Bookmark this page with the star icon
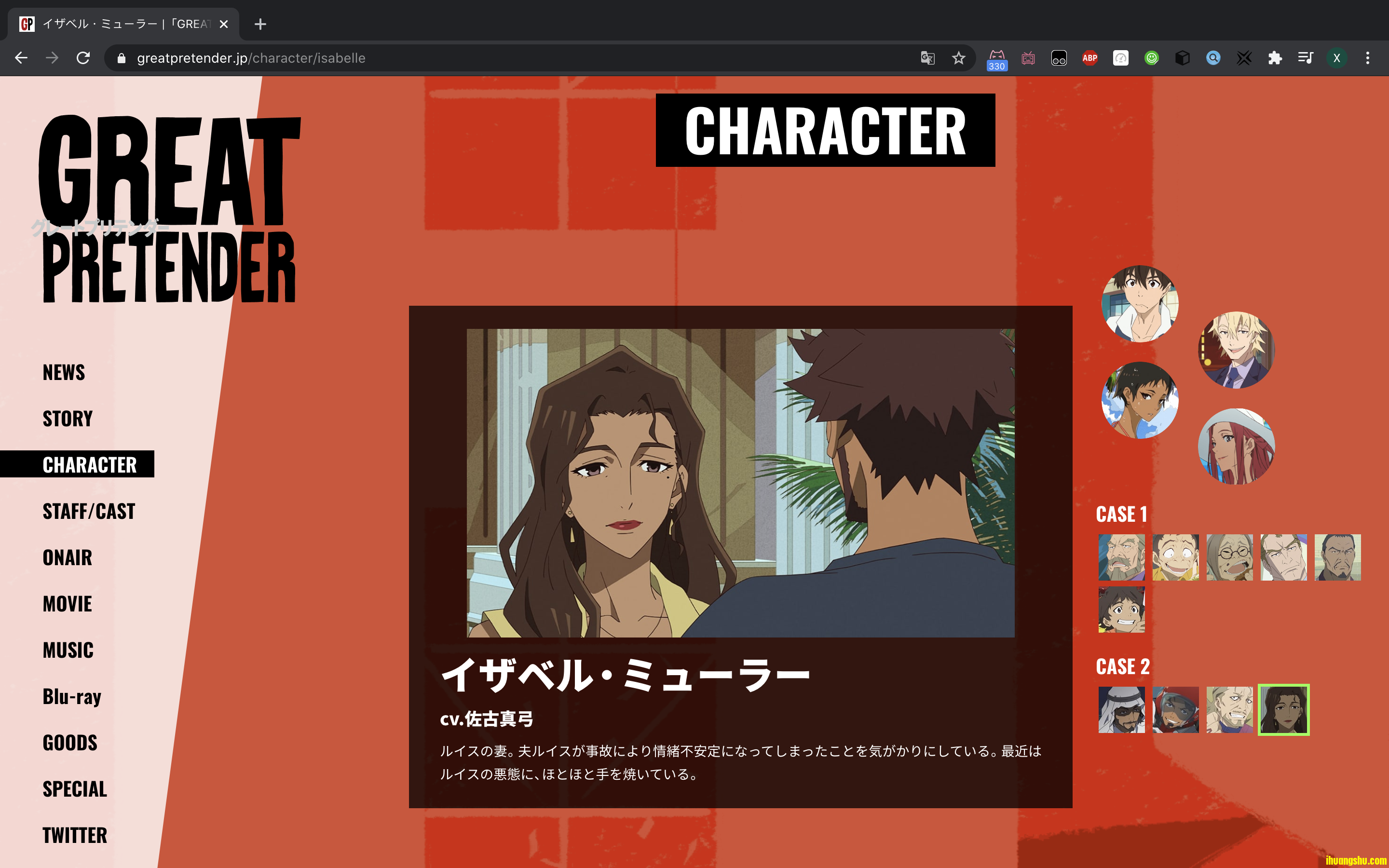Image resolution: width=1389 pixels, height=868 pixels. 958,58
